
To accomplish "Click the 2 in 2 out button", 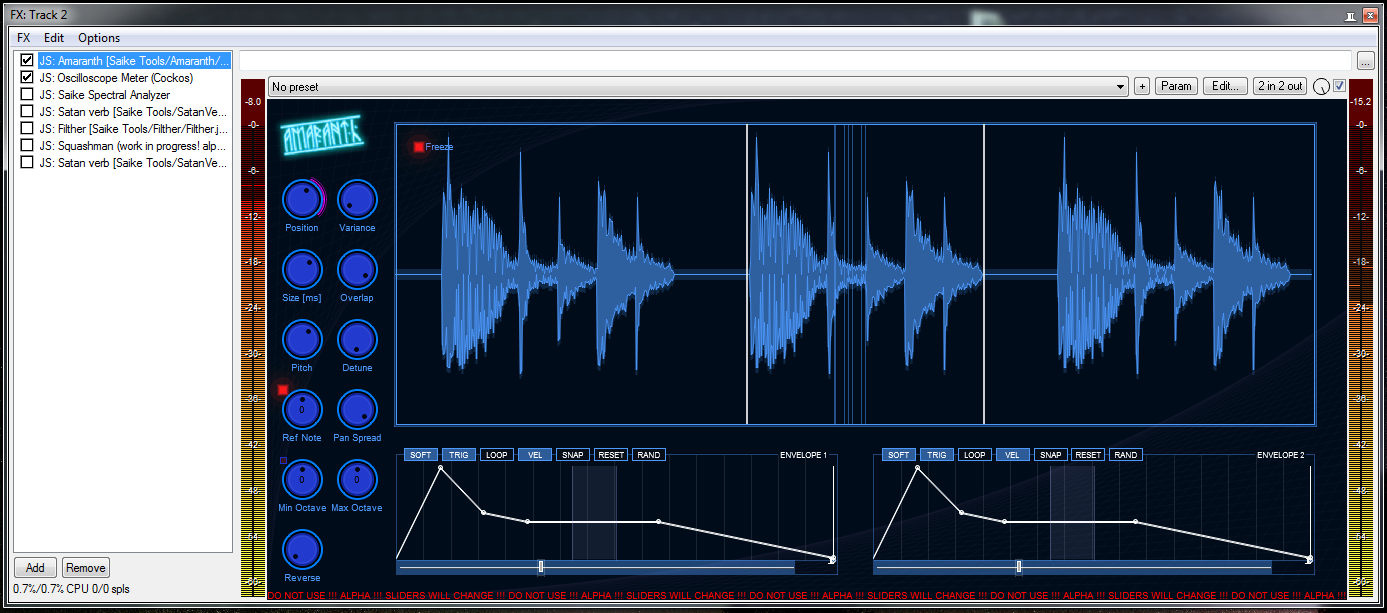I will (x=1280, y=86).
